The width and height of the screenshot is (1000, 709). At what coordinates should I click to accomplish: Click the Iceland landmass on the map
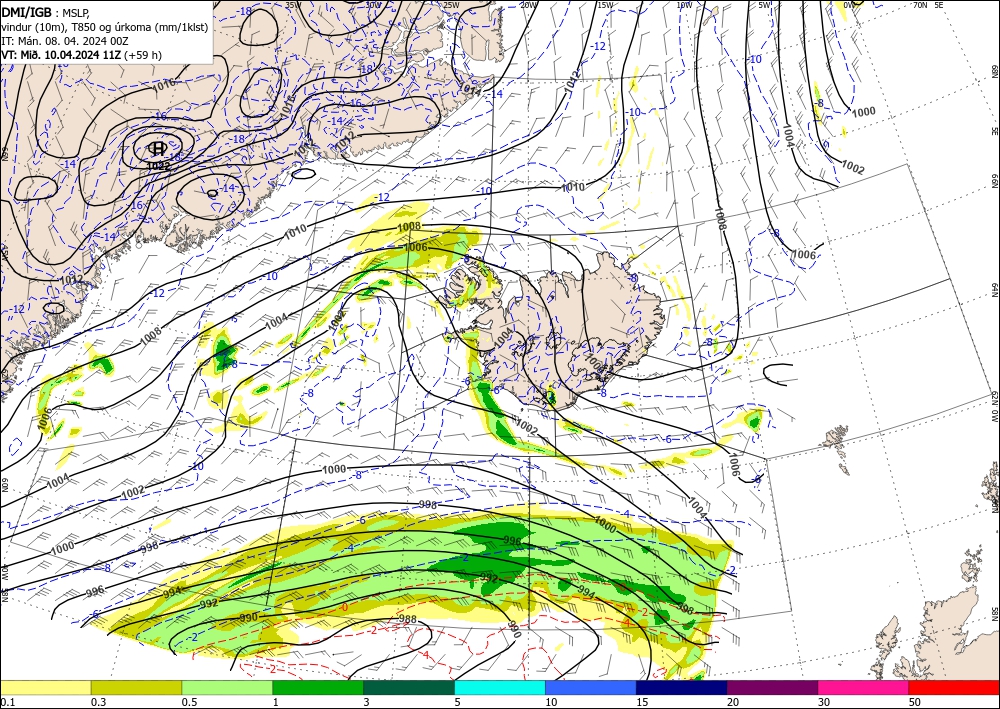coord(568,332)
